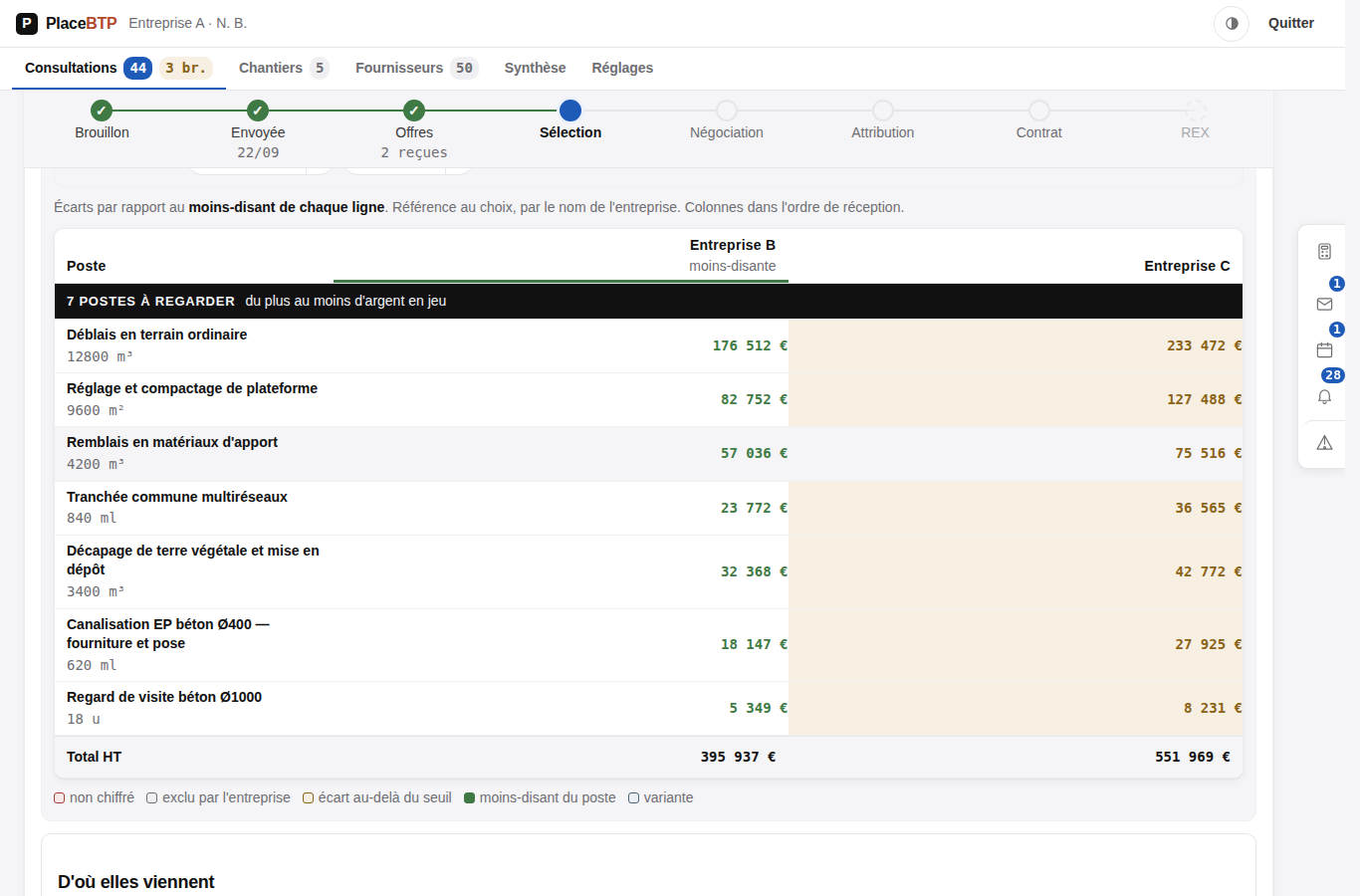The width and height of the screenshot is (1360, 896).
Task: Open the warning triangle alerts icon
Action: click(1324, 443)
